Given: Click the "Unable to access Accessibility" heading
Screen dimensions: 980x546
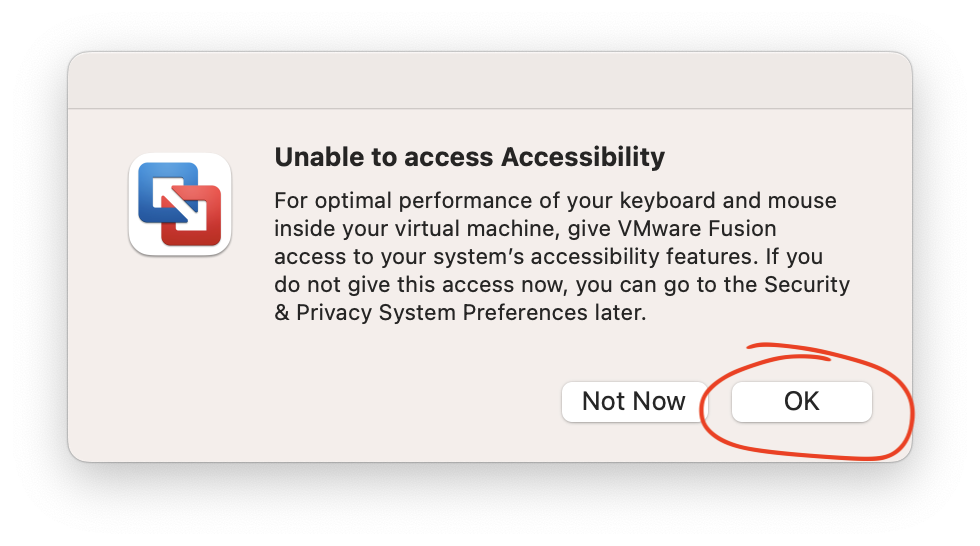Looking at the screenshot, I should pyautogui.click(x=469, y=157).
